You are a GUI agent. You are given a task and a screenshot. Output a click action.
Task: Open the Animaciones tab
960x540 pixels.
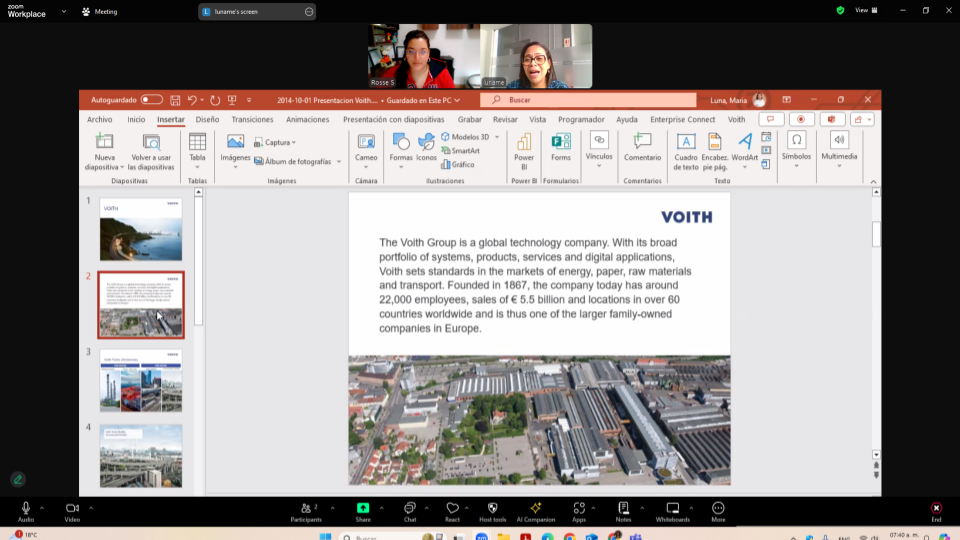coord(307,119)
